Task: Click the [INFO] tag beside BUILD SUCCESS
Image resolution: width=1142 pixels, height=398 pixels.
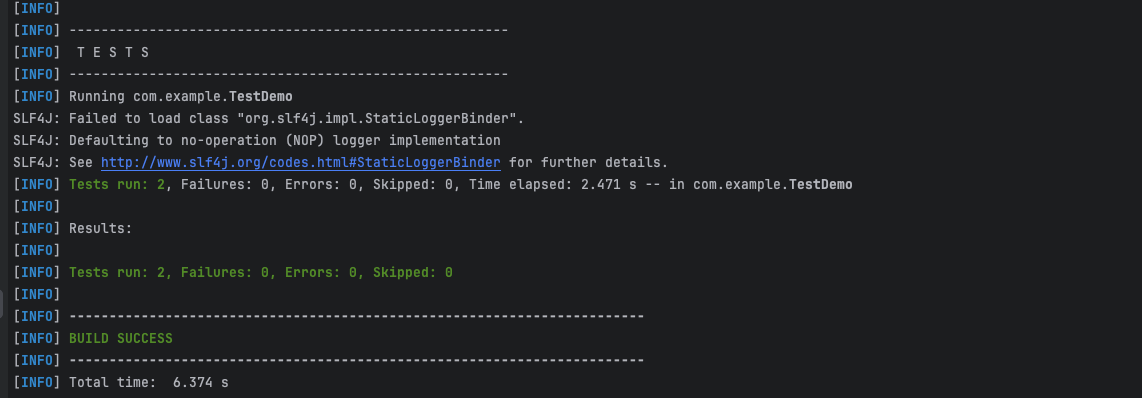Action: pyautogui.click(x=37, y=338)
